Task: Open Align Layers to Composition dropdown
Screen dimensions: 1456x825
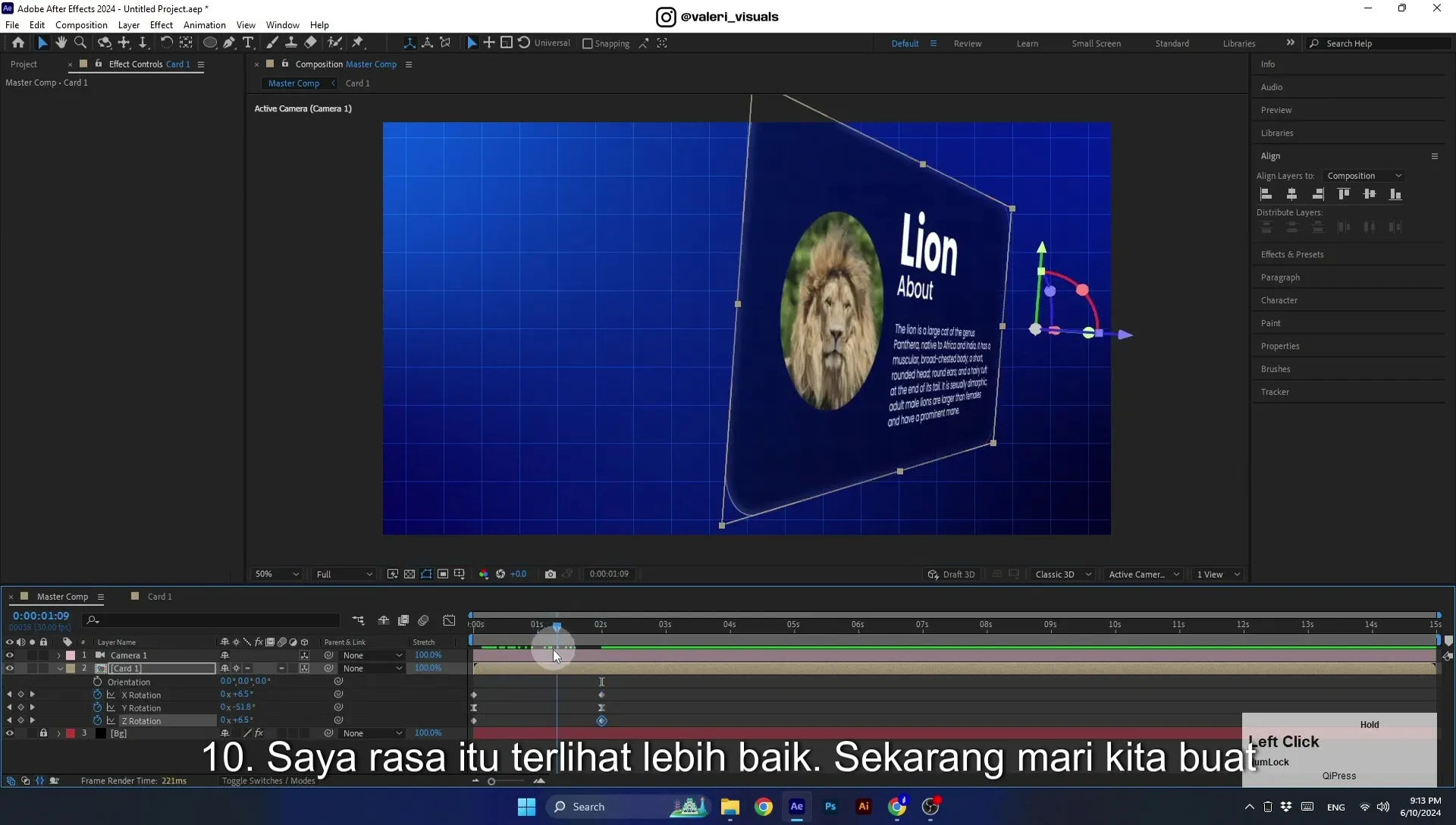Action: 1364,176
